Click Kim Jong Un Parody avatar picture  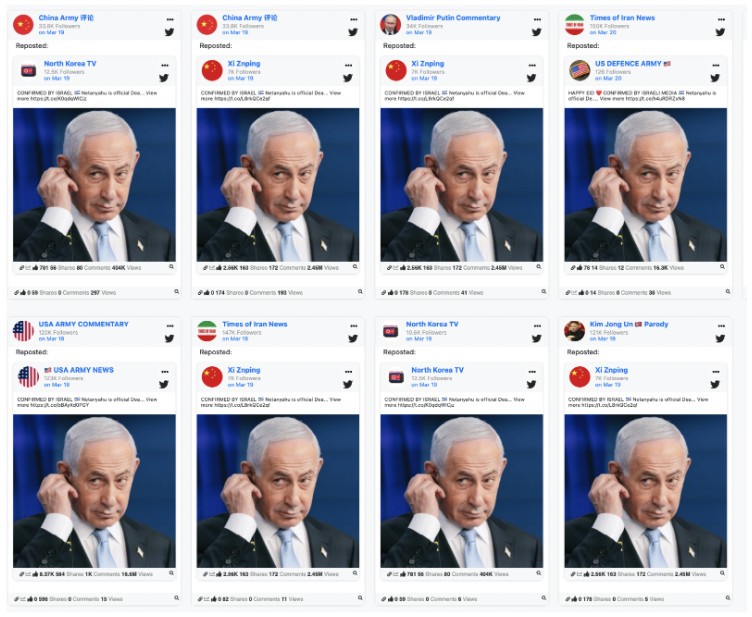[575, 331]
